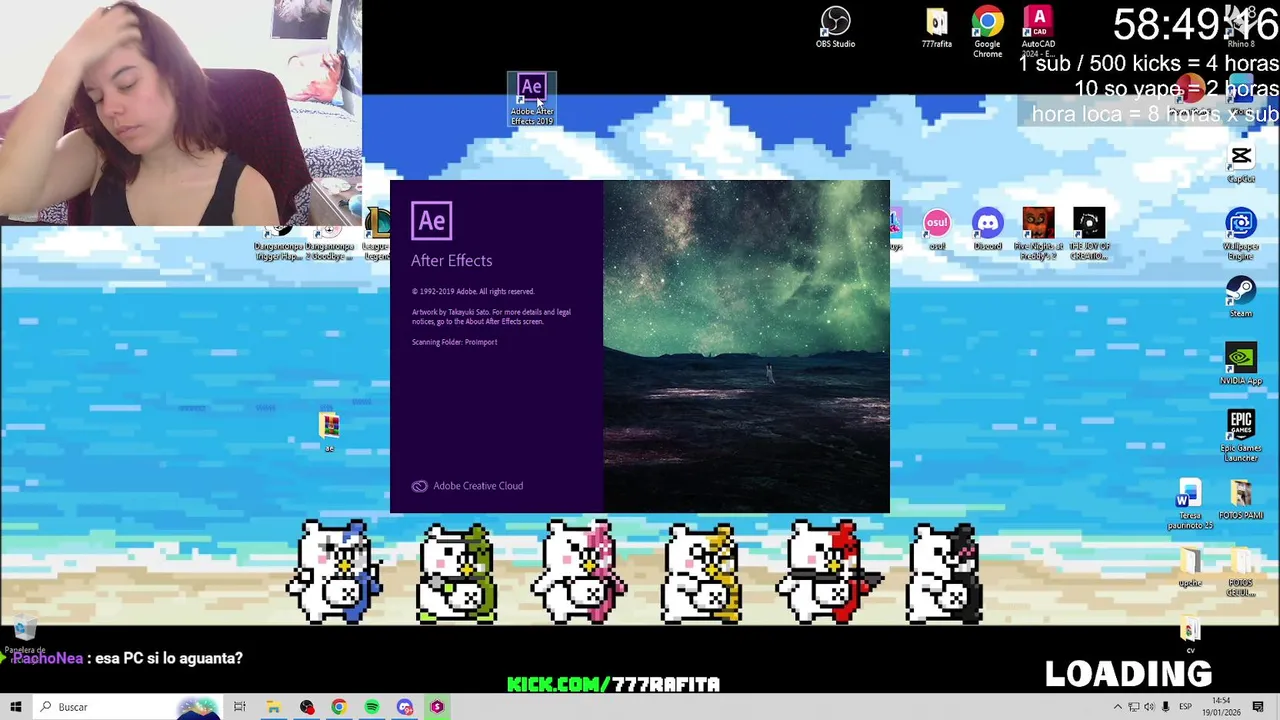Select the AutoCAD 2024 desktop shortcut
The width and height of the screenshot is (1280, 720).
1038,32
